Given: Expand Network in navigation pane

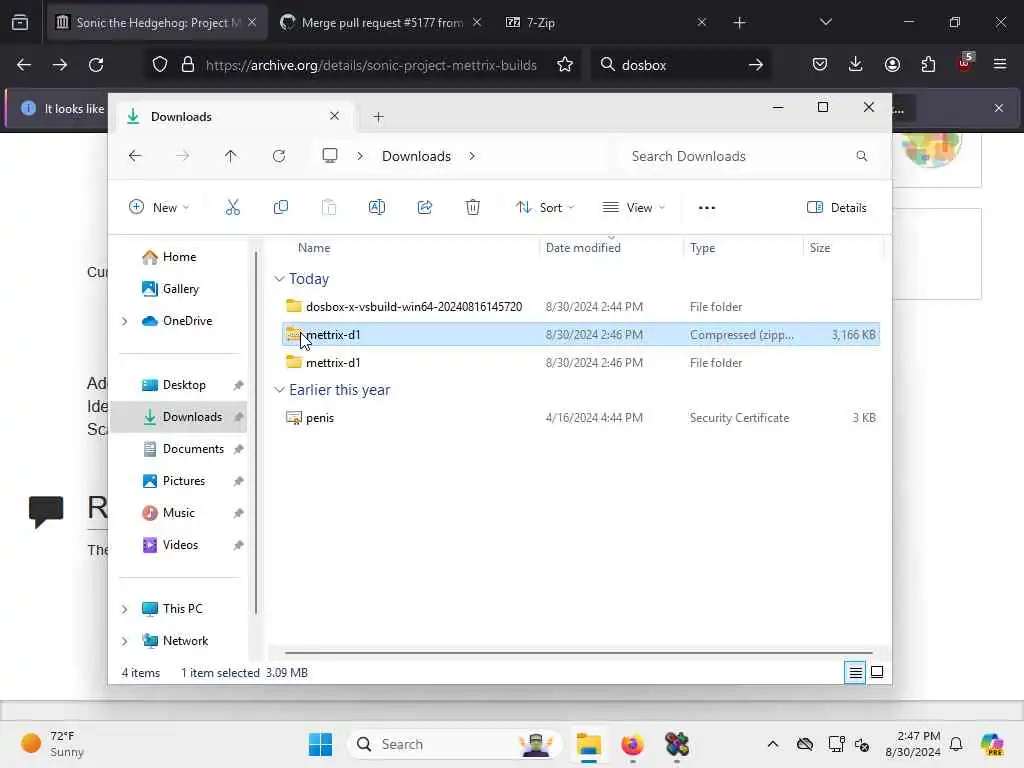Looking at the screenshot, I should pos(124,641).
